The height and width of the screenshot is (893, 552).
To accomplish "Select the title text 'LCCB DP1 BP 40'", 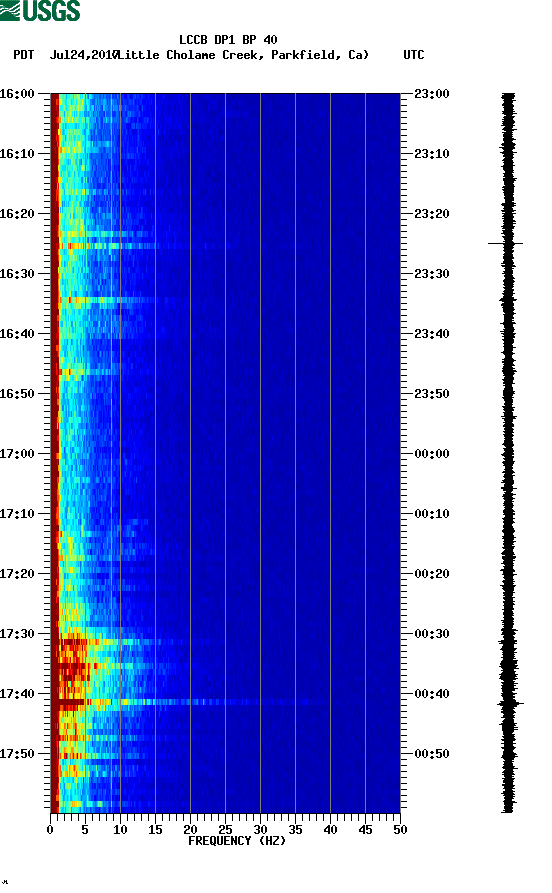I will pos(228,40).
